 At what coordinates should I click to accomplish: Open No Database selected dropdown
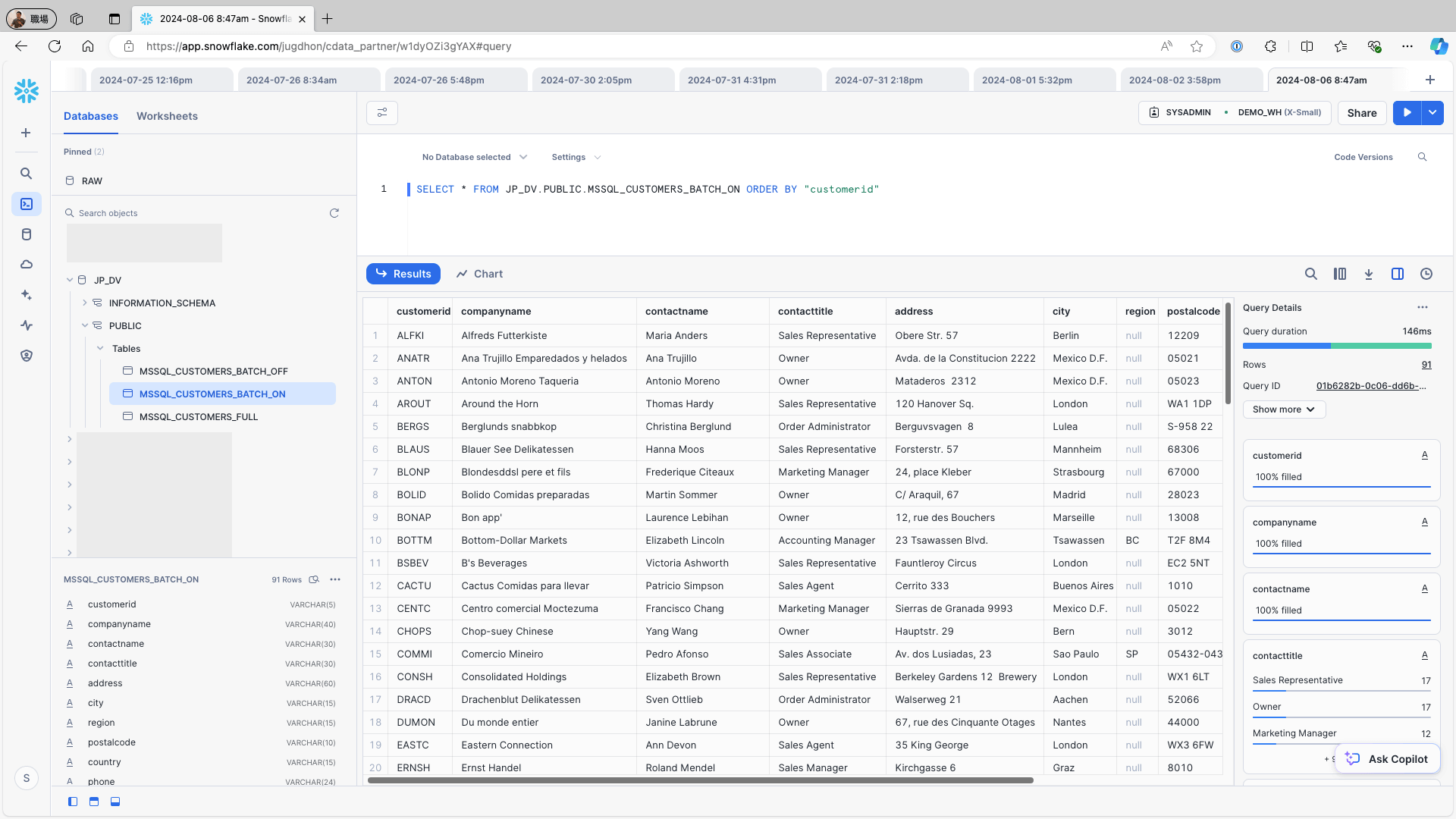pos(474,157)
